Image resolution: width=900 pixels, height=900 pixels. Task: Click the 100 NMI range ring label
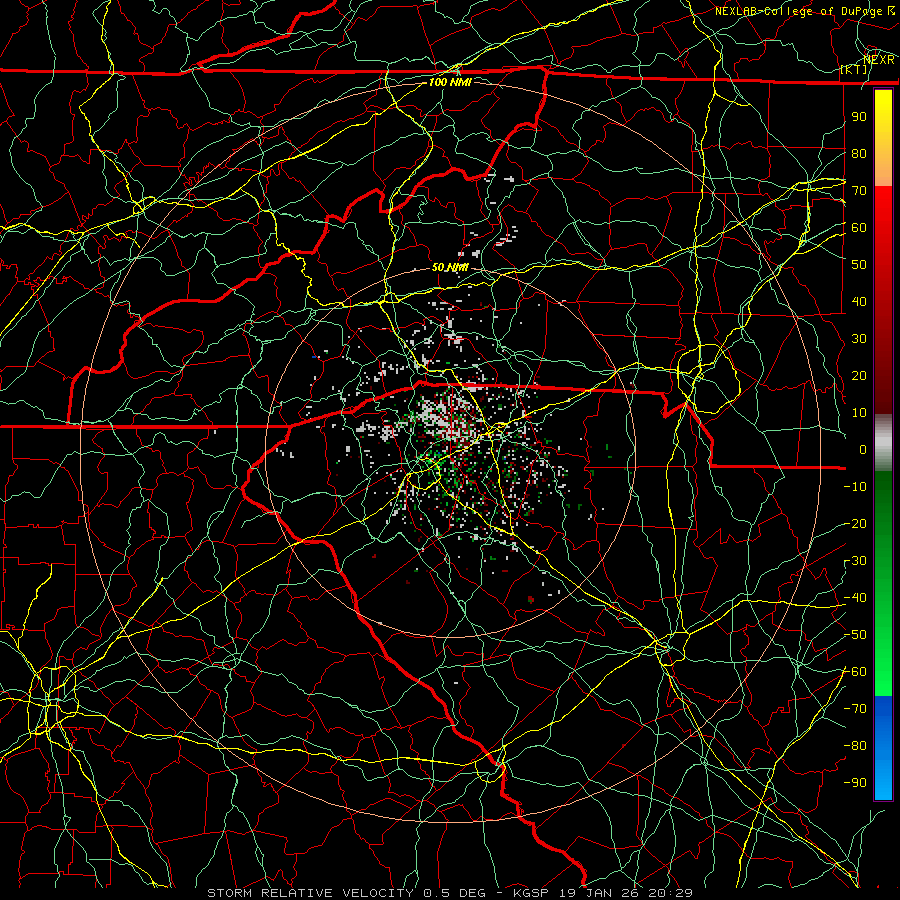point(450,82)
